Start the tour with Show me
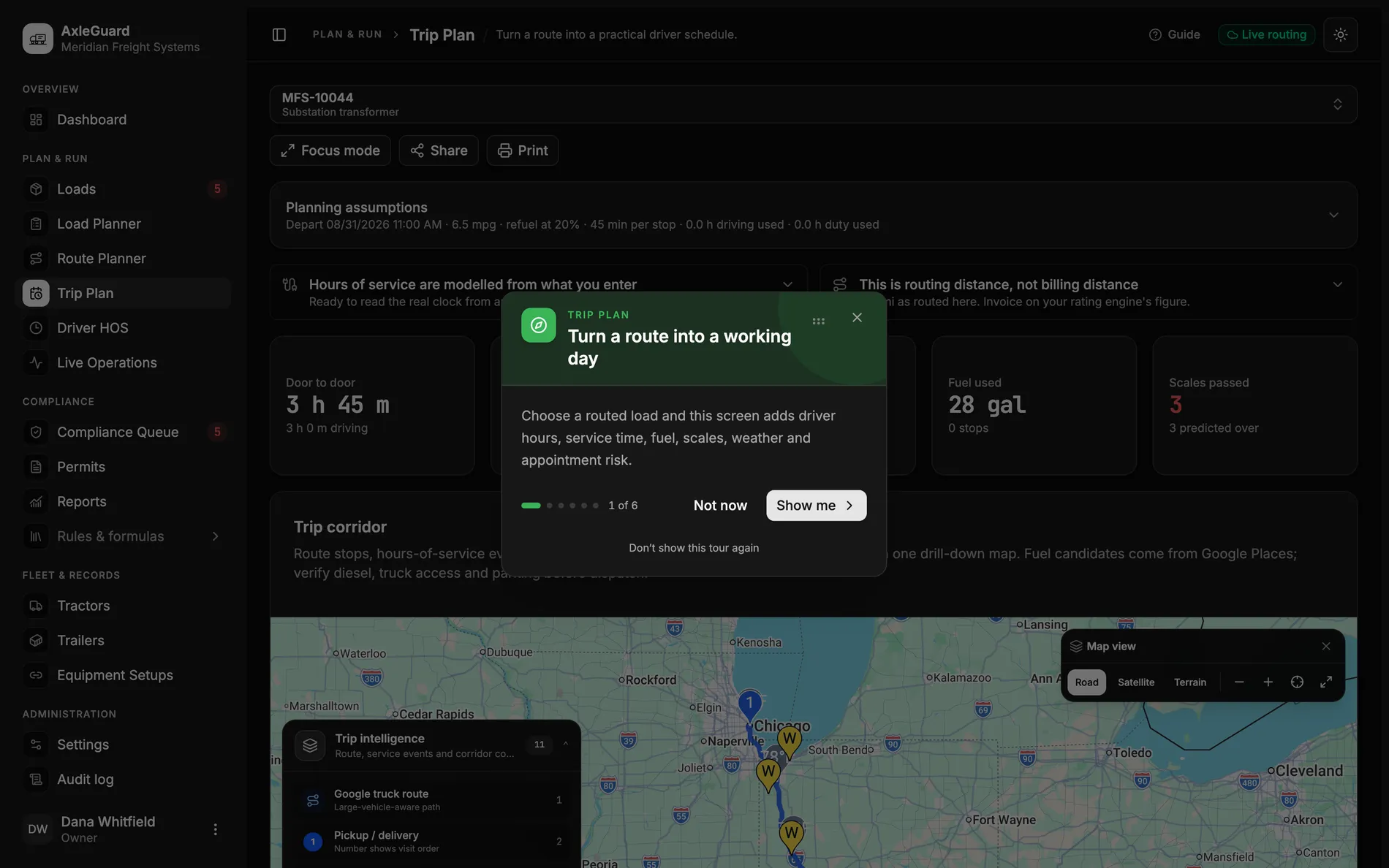Screen dimensions: 1389x868 [x=816, y=506]
